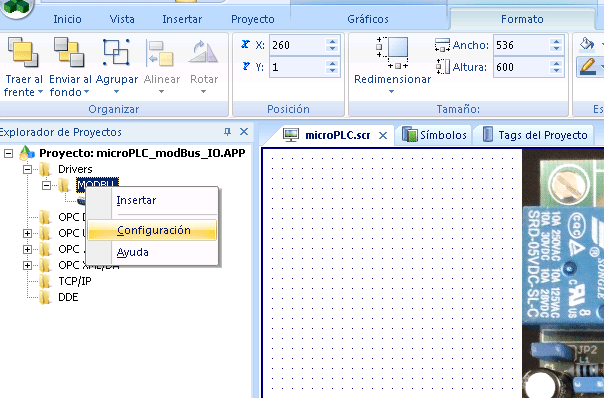Open the Traer al frente dropdown arrow
The width and height of the screenshot is (604, 398).
[x=40, y=92]
